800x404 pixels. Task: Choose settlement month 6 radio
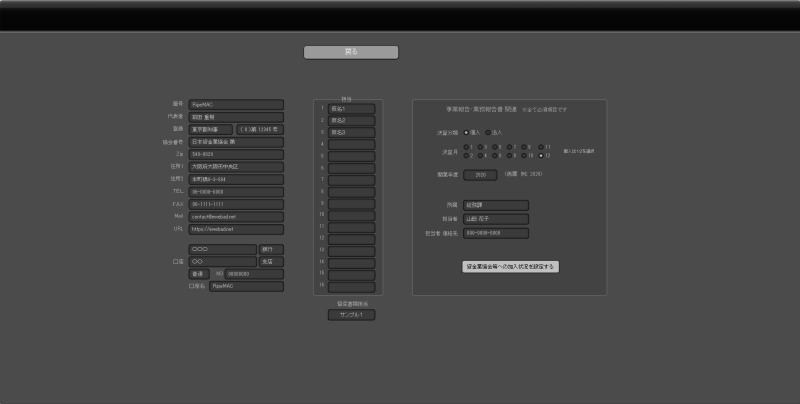tap(494, 156)
